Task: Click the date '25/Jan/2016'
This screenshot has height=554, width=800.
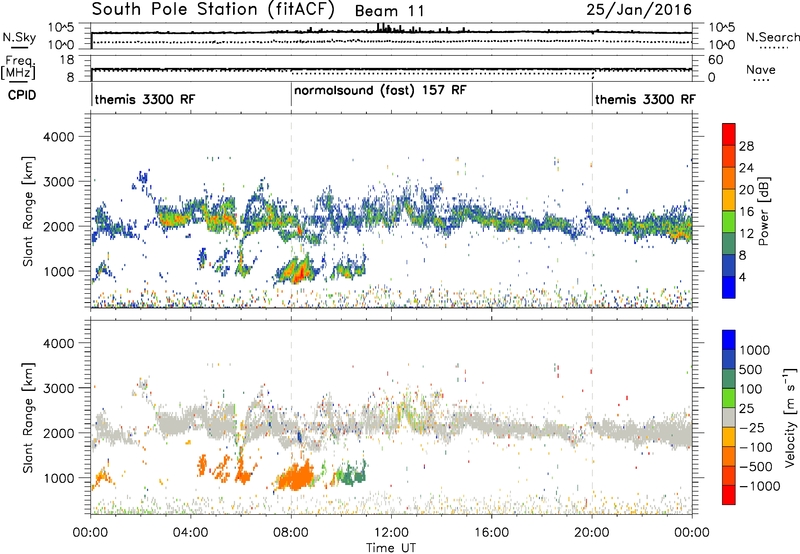Action: [639, 9]
